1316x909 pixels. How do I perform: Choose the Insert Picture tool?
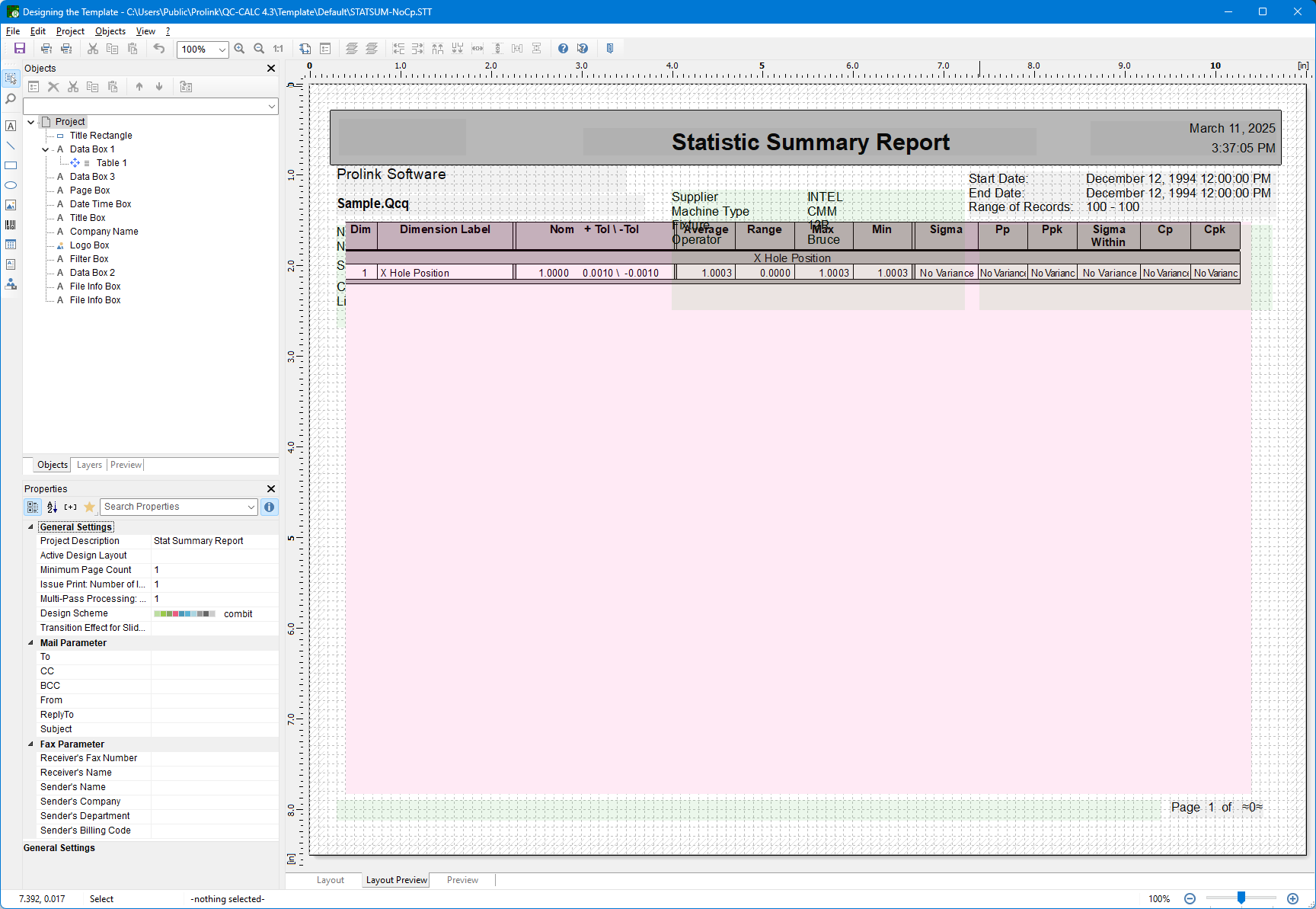click(x=11, y=205)
